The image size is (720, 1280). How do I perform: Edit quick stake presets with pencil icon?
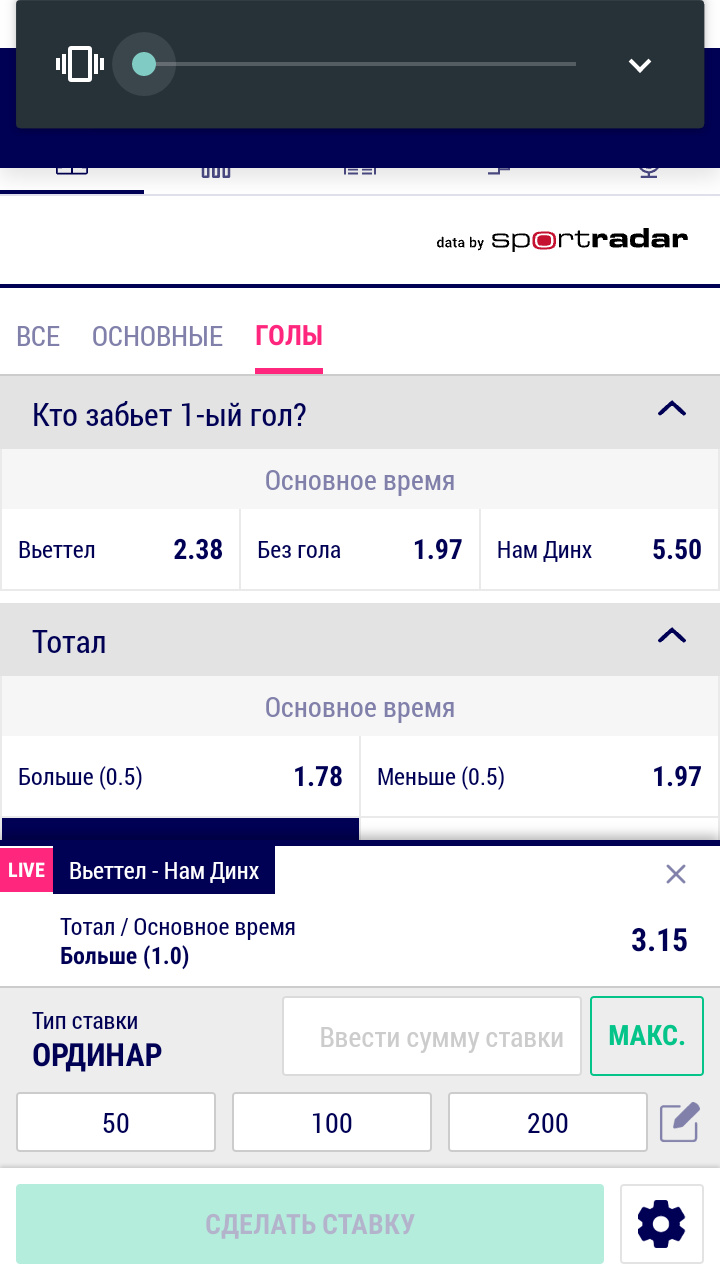point(680,1123)
